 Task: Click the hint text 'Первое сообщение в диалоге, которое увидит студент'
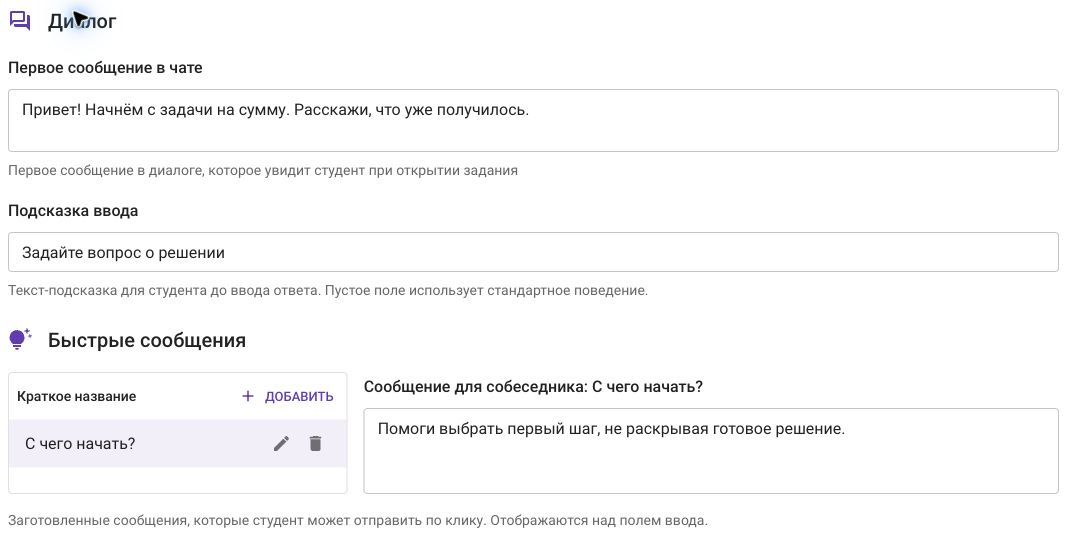(263, 171)
